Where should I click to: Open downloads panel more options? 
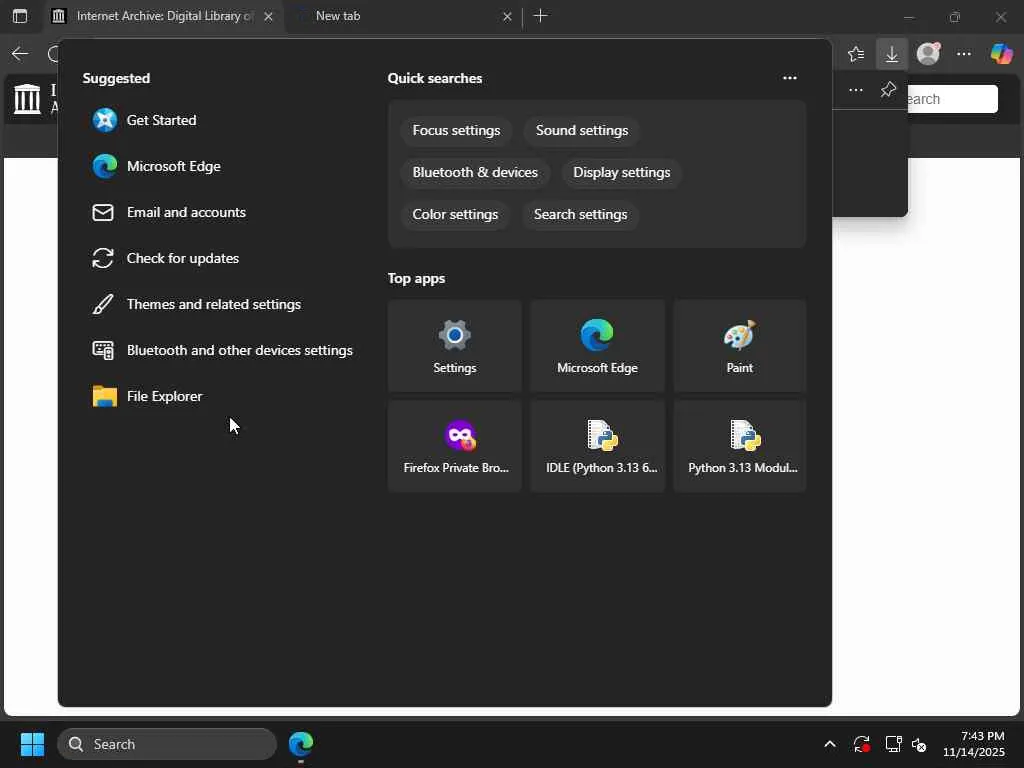[856, 89]
